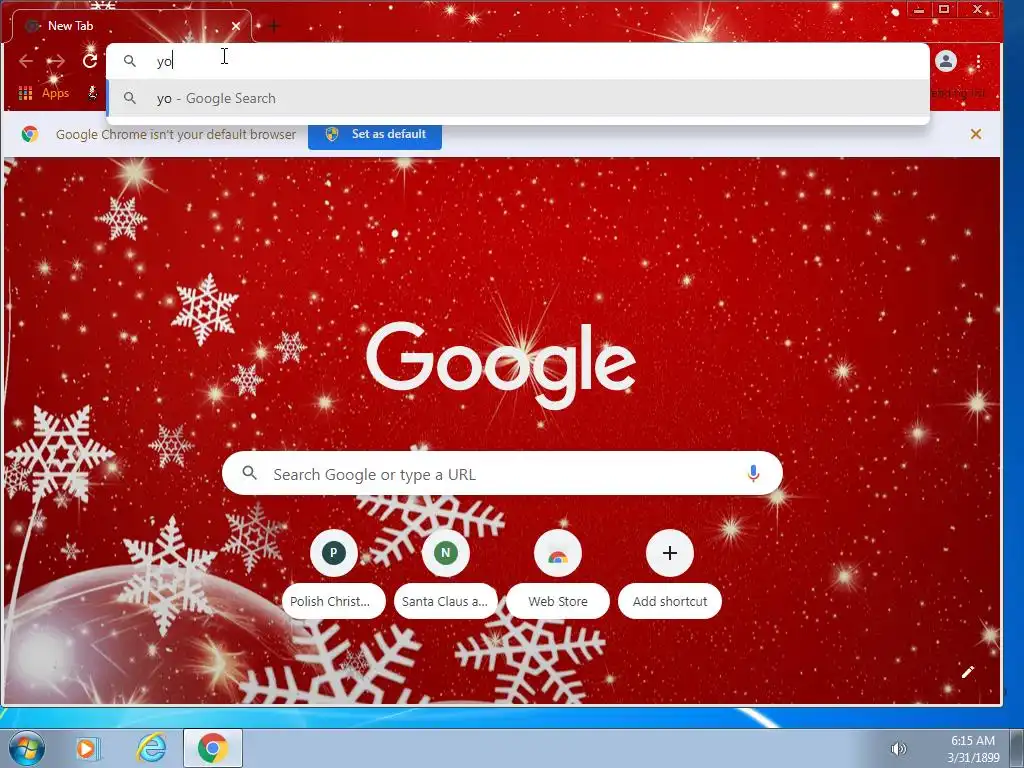The height and width of the screenshot is (768, 1024).
Task: Open the Polish Christ... shortcut icon
Action: tap(334, 553)
